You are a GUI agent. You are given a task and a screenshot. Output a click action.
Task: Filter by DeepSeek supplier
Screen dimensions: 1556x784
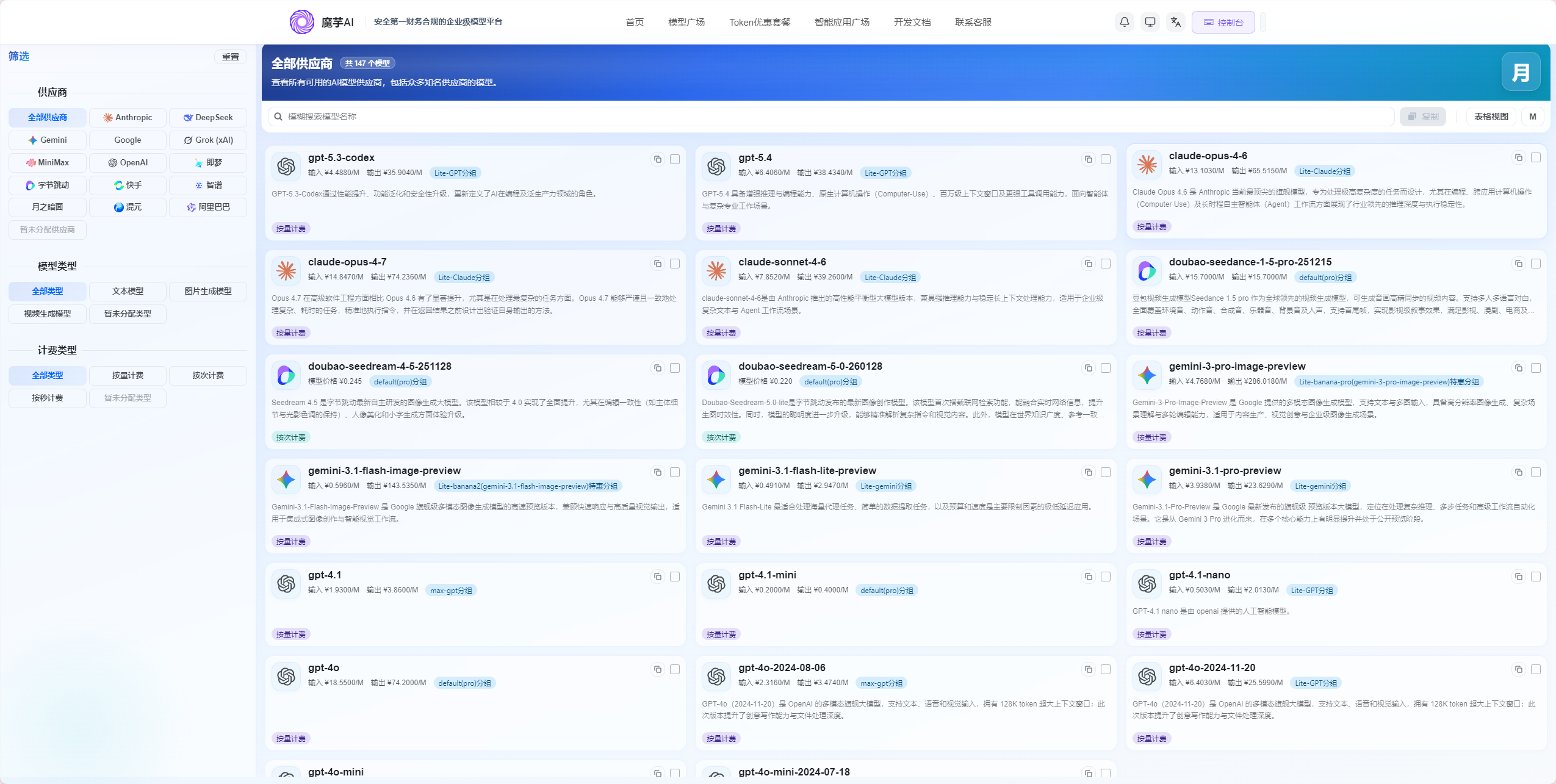click(208, 117)
